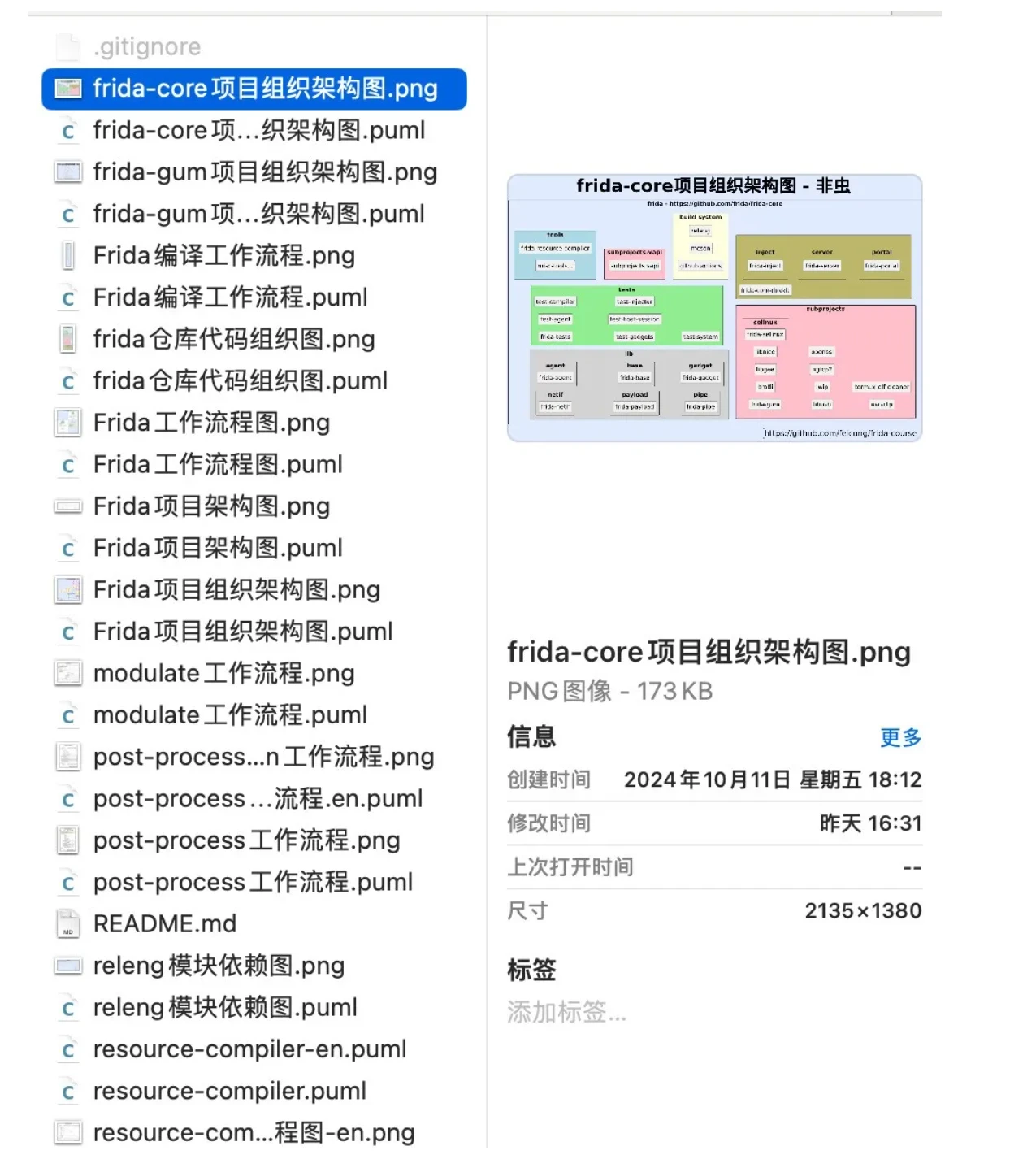Select resource-compiler-en.puml file
This screenshot has height=1168, width=1036.
pyautogui.click(x=249, y=1049)
